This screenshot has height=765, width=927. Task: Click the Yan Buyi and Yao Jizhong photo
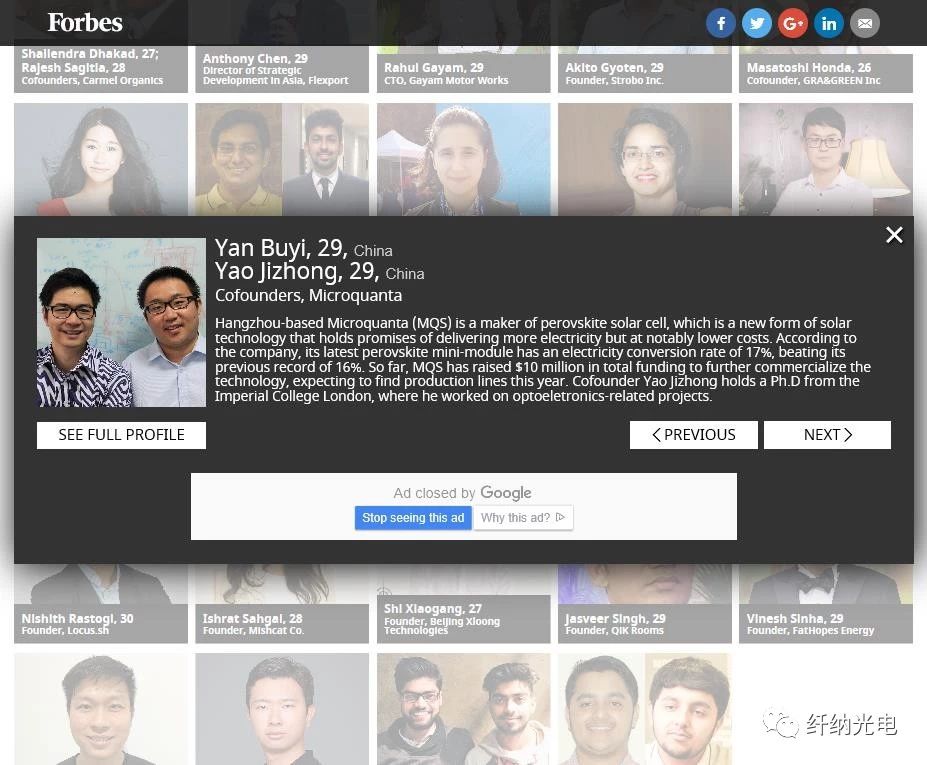point(121,322)
